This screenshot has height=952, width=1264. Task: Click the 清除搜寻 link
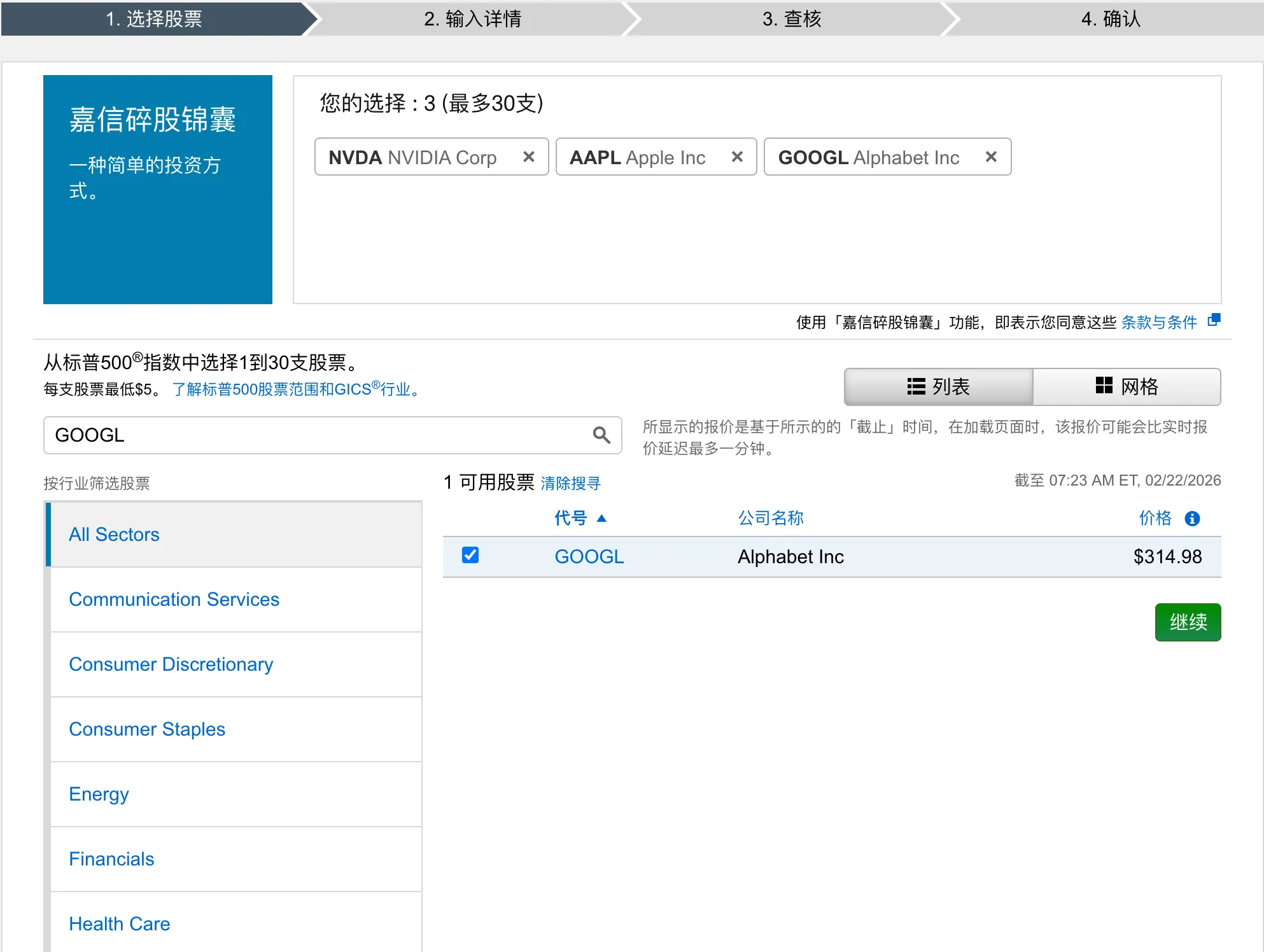click(570, 483)
